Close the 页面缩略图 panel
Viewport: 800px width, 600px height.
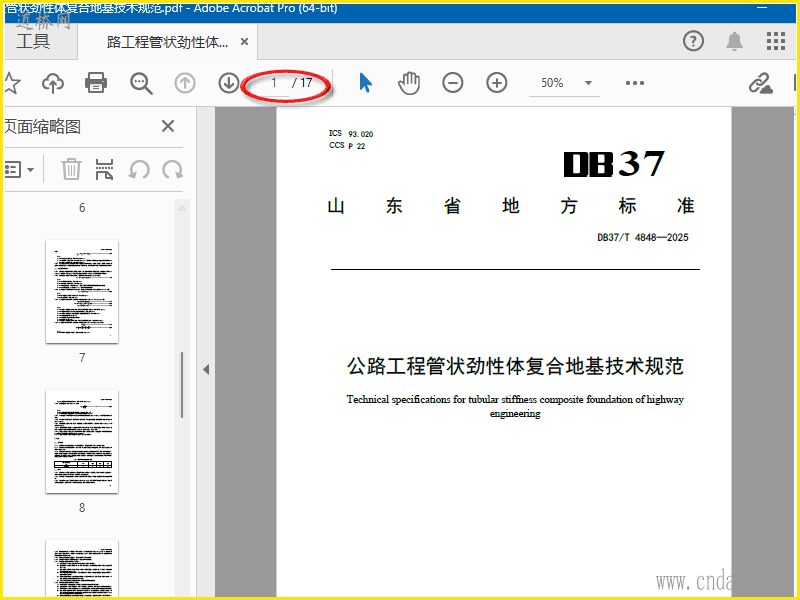[x=168, y=126]
